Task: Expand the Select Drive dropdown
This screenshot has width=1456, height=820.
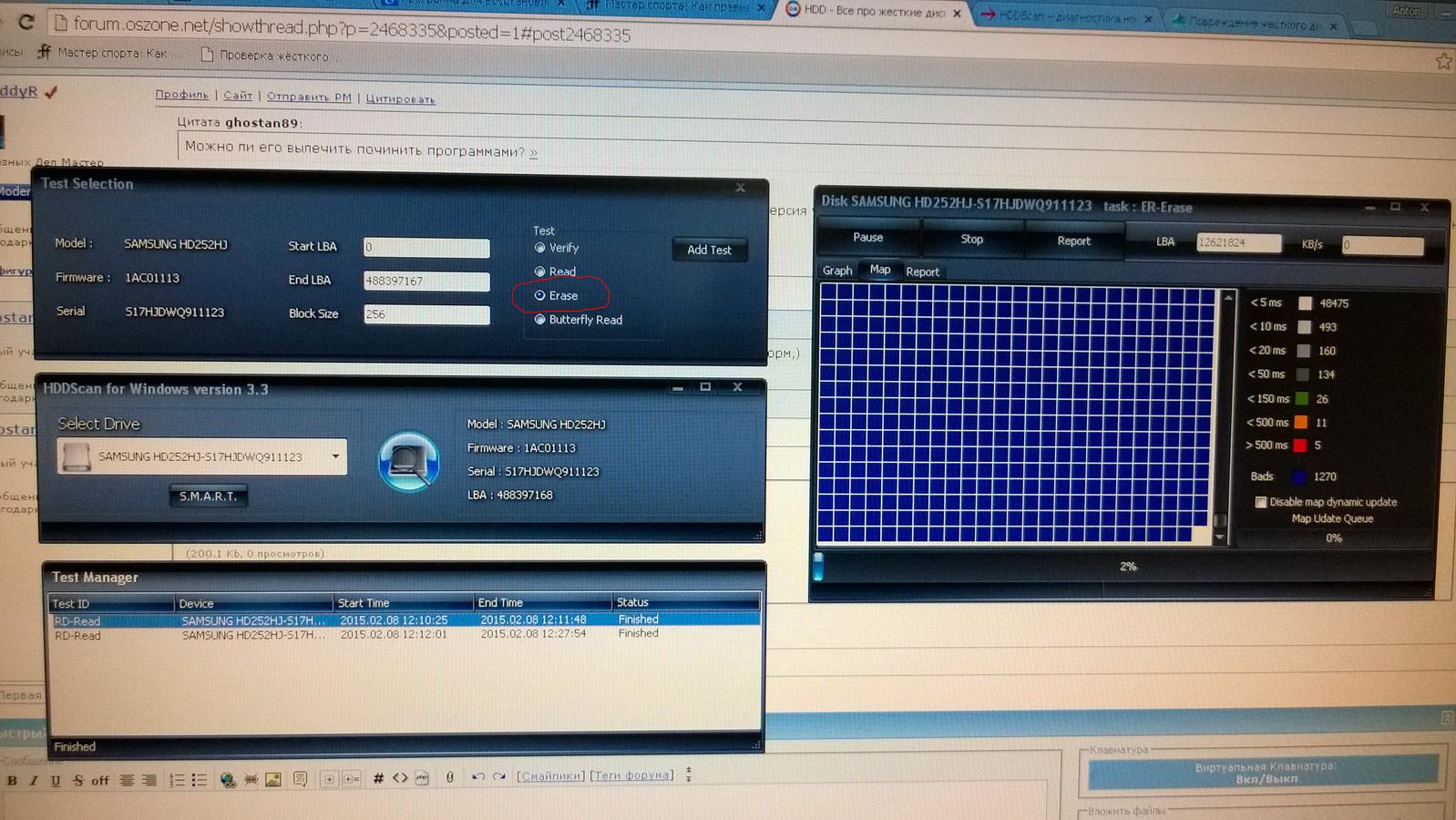Action: (335, 456)
